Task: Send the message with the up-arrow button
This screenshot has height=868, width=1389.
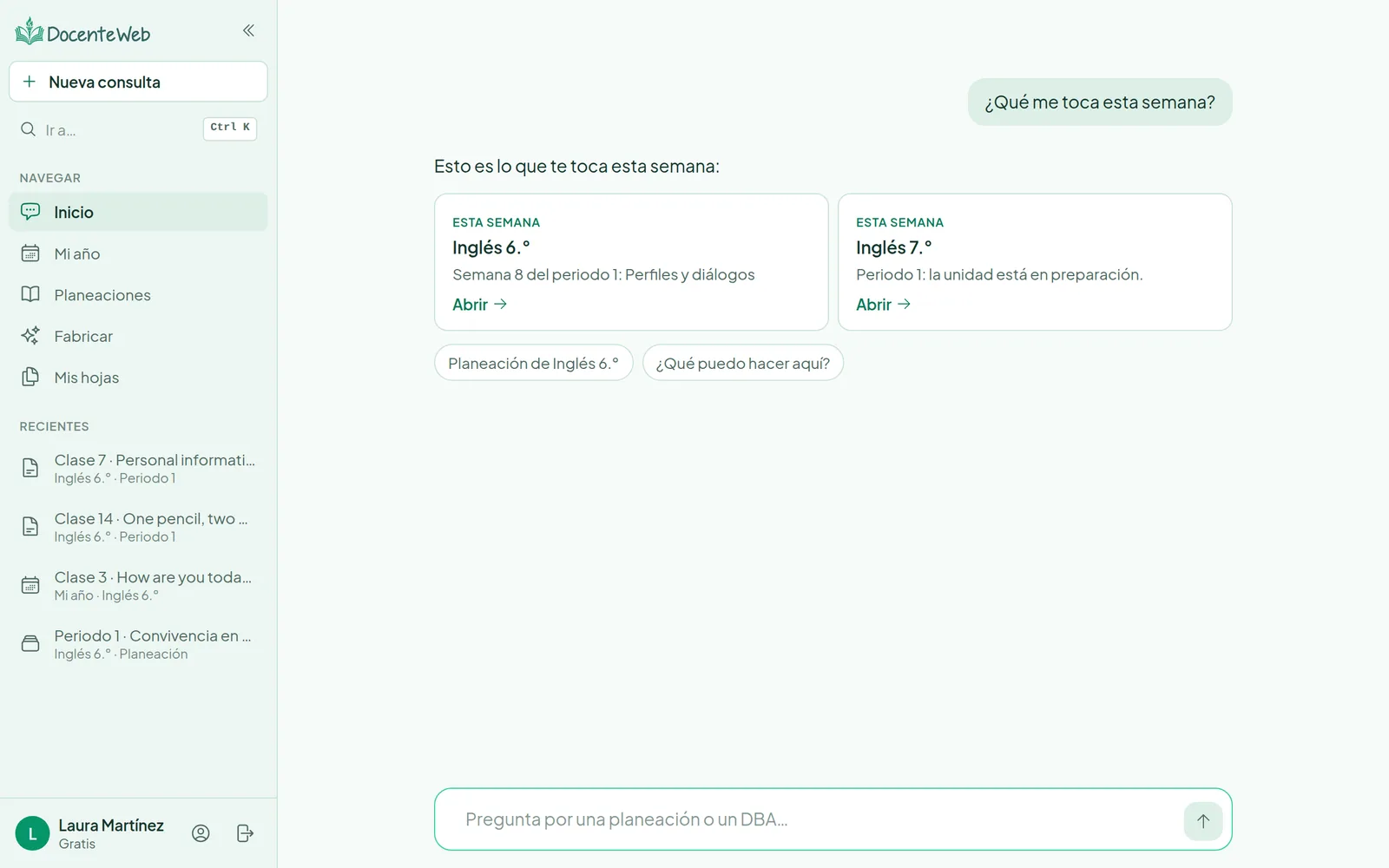Action: [x=1203, y=821]
